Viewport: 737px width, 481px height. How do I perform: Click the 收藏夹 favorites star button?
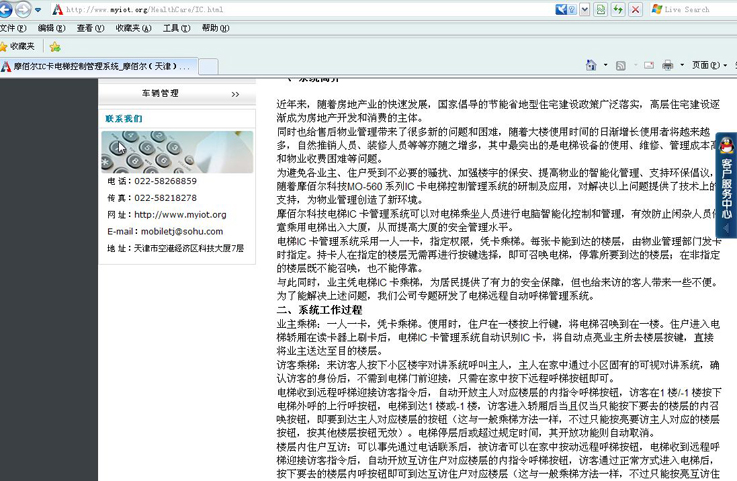[17, 47]
